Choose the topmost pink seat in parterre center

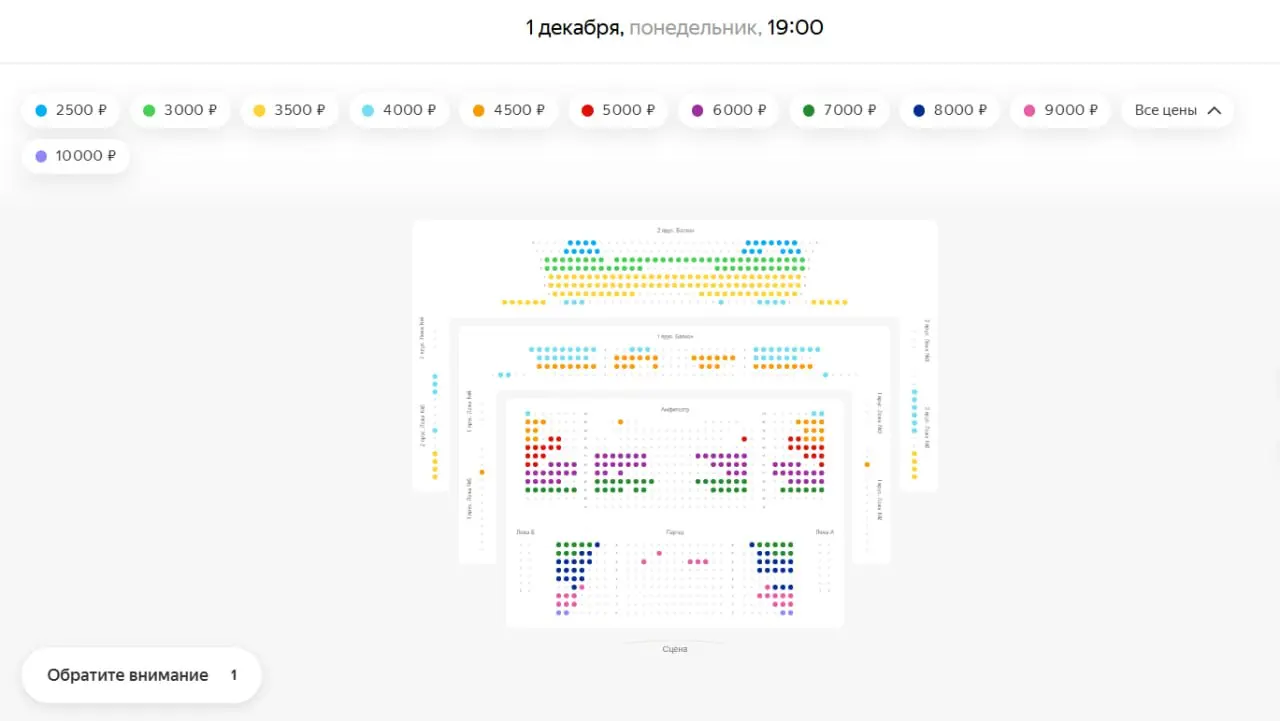tap(660, 553)
